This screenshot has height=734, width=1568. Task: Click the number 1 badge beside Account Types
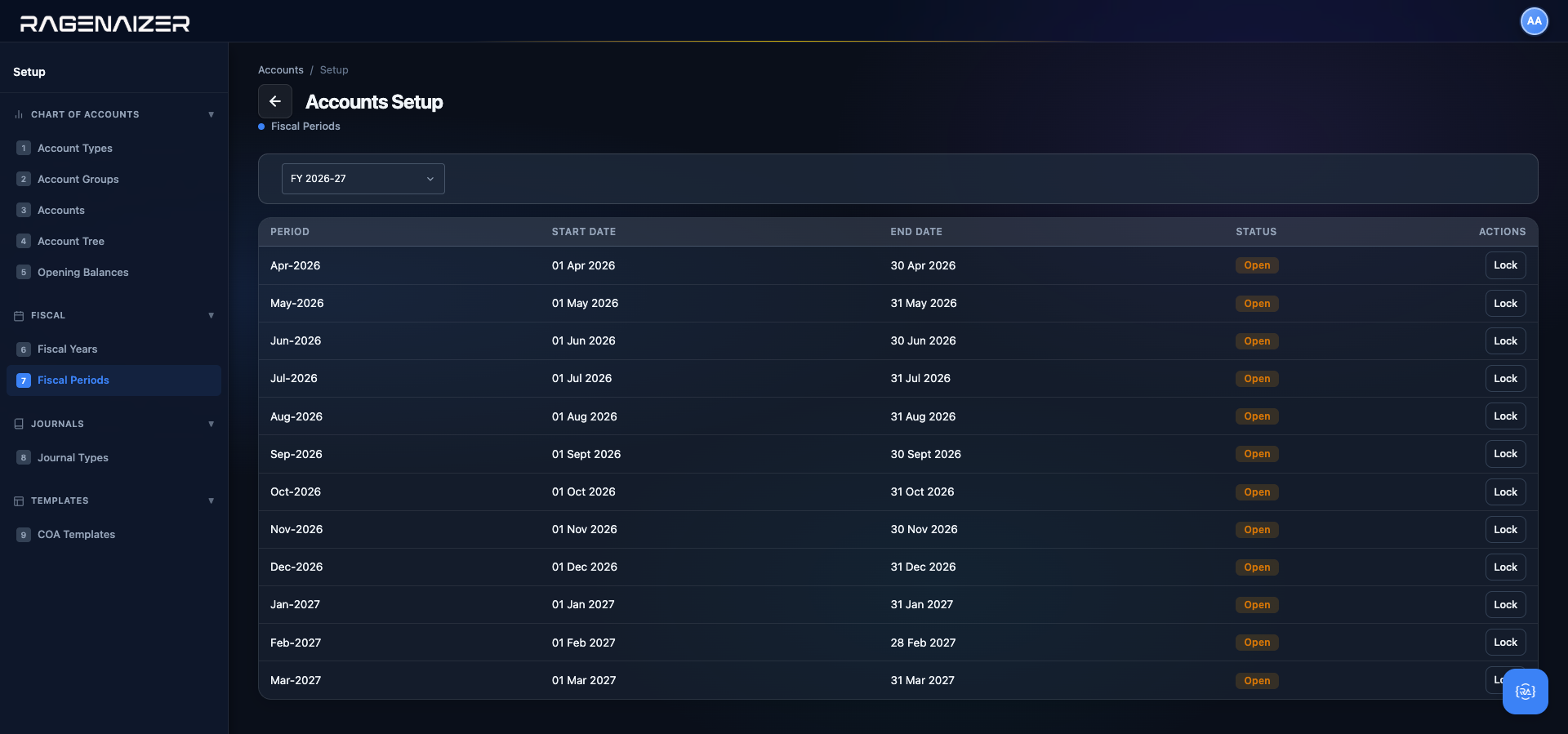pos(24,149)
